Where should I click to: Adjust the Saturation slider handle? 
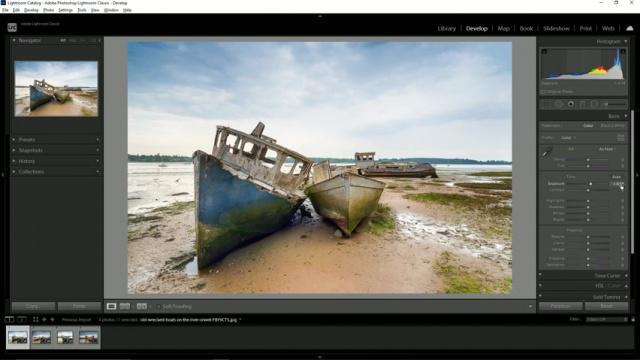[x=588, y=265]
